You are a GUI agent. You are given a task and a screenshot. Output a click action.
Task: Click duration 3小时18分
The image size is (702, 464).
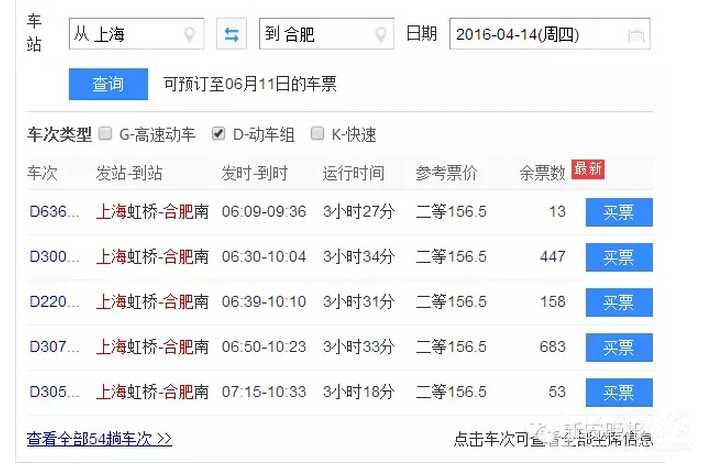(359, 392)
